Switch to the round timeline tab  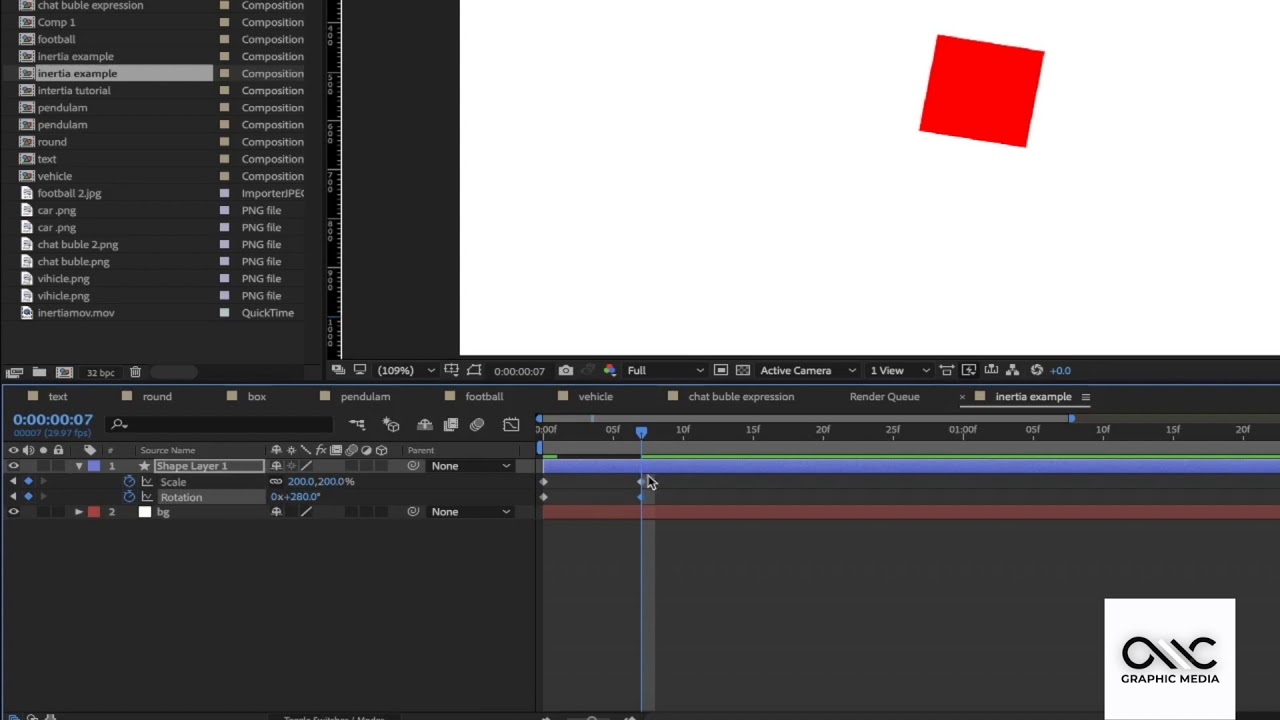tap(157, 397)
